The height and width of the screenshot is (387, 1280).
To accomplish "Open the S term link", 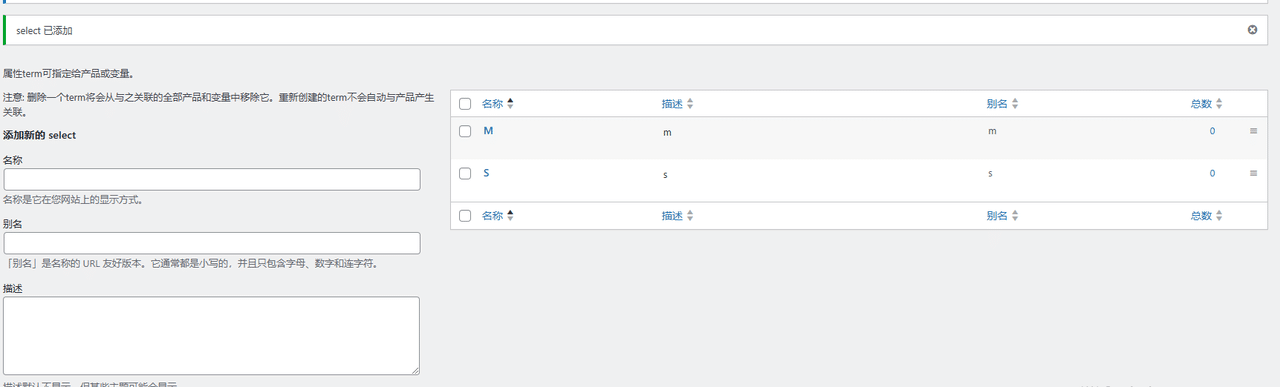I will (x=486, y=173).
